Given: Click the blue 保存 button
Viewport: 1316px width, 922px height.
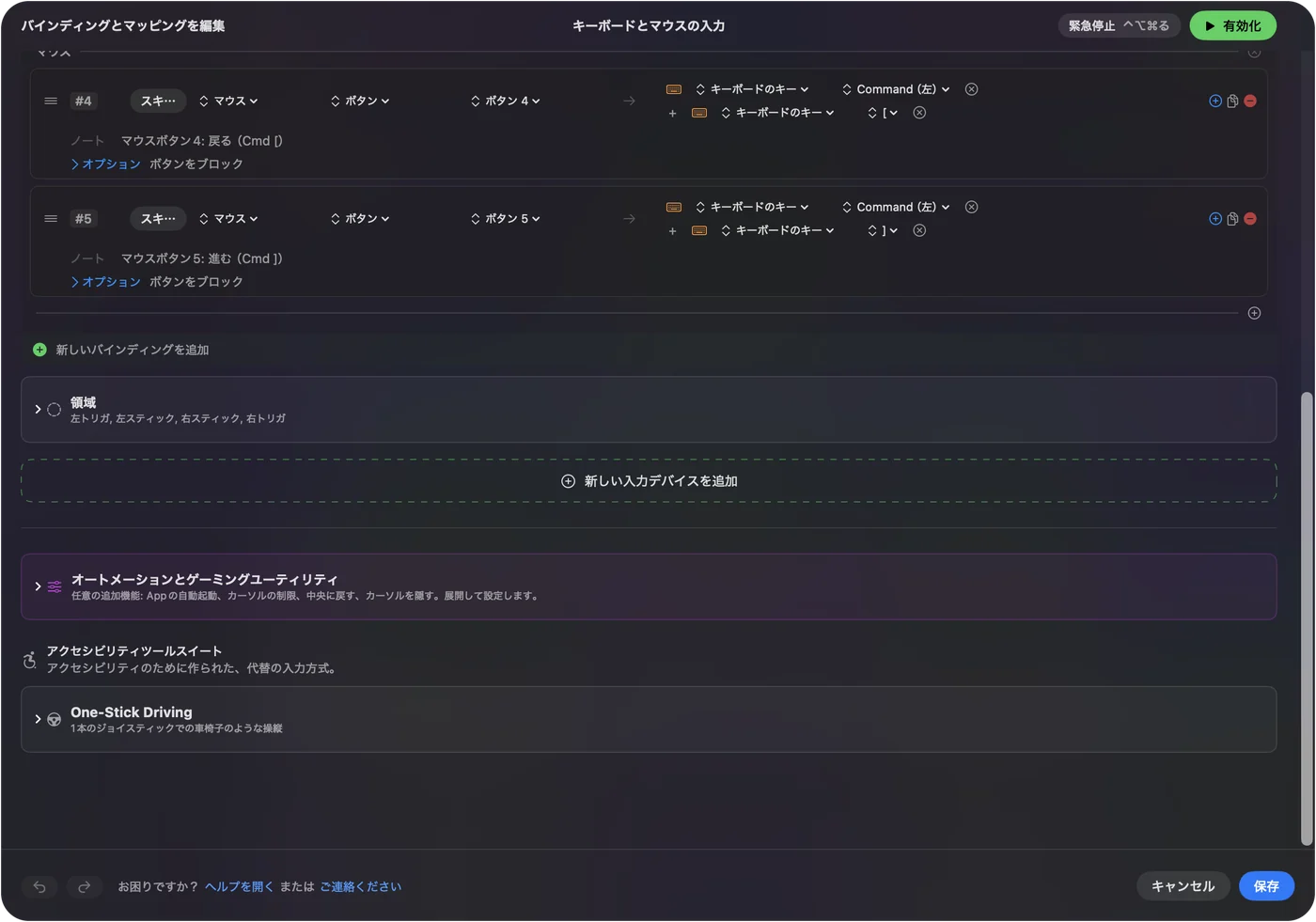Looking at the screenshot, I should click(1266, 886).
